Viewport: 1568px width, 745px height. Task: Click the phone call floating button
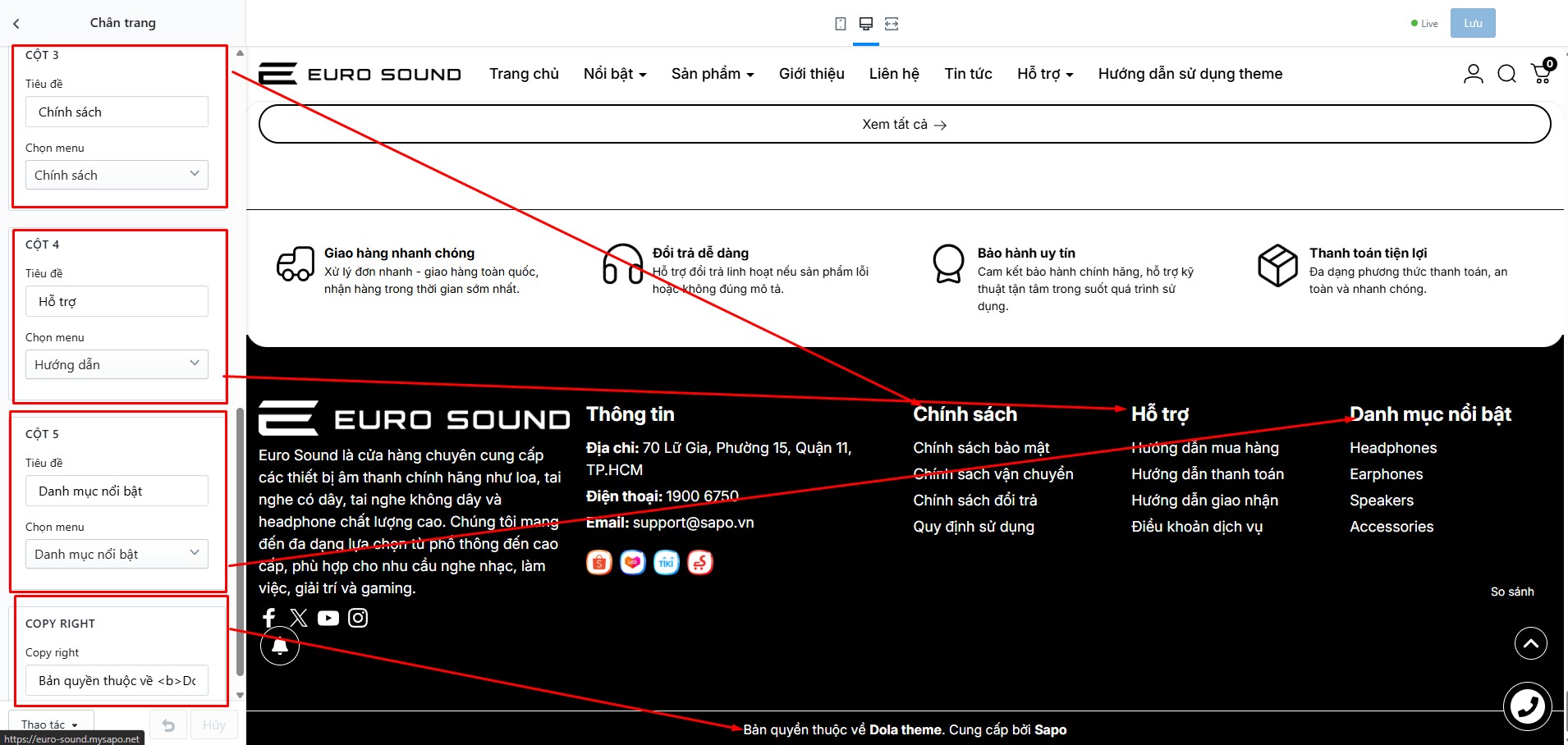[1528, 706]
